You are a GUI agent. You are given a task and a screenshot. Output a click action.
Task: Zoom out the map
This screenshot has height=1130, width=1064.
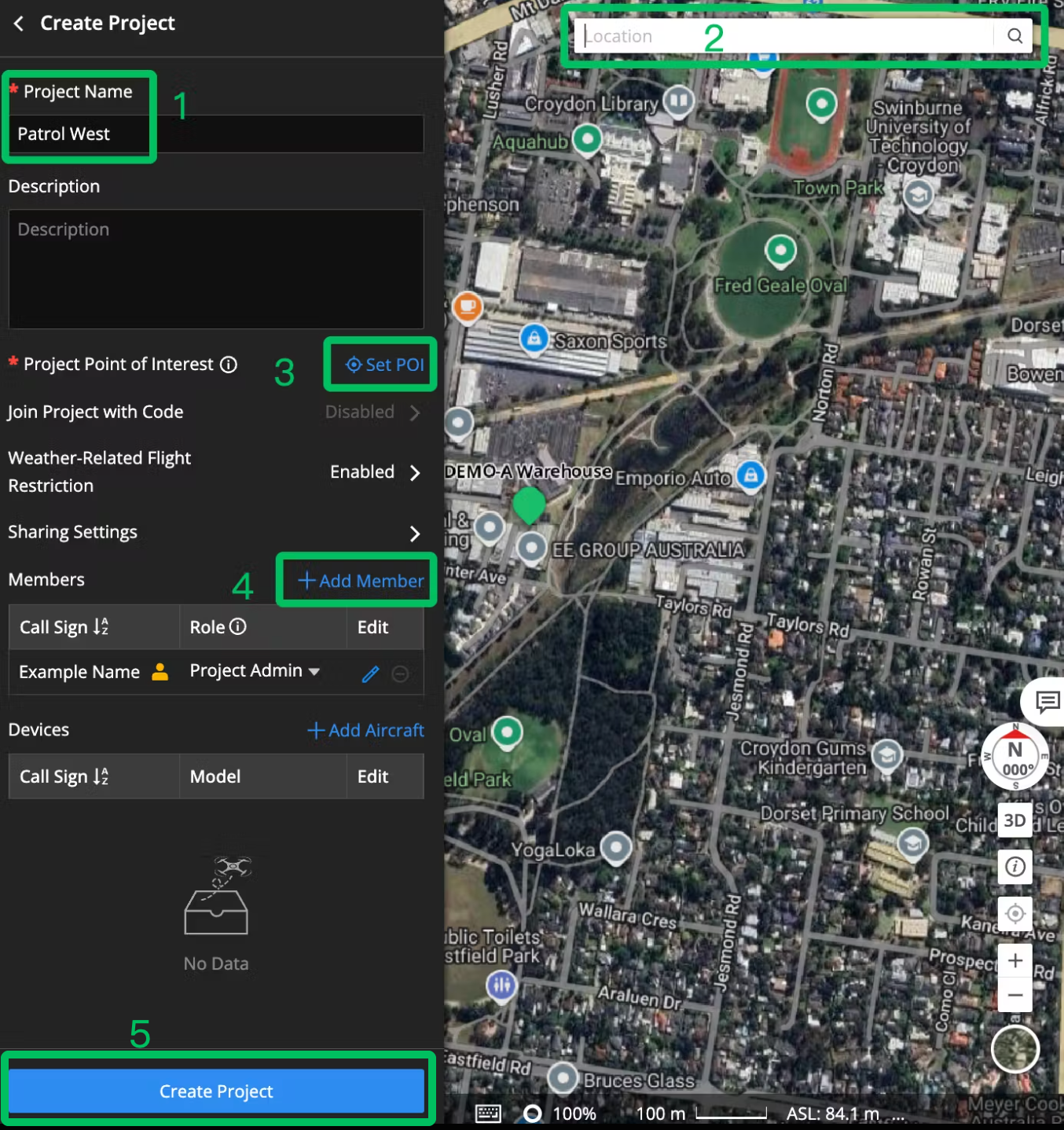coord(1014,995)
